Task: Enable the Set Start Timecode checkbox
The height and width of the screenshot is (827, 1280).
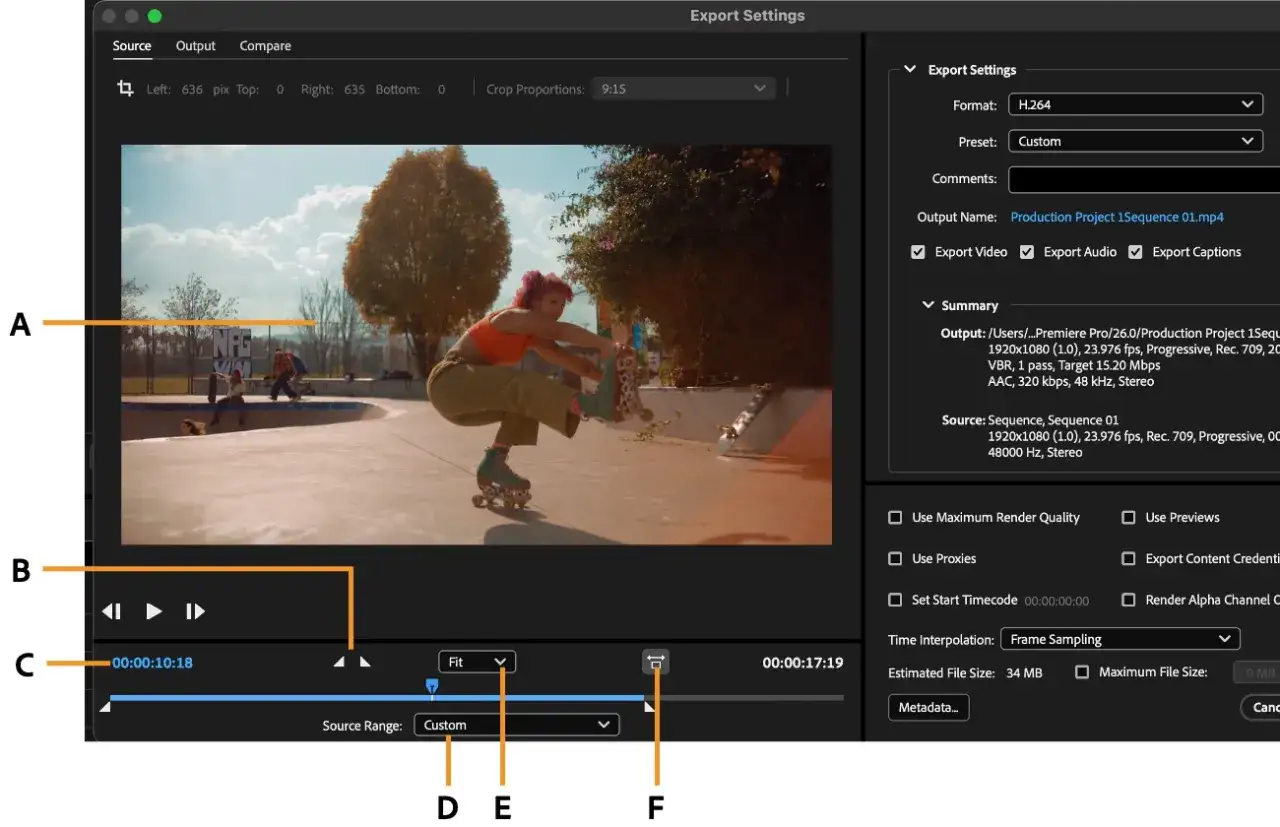Action: click(x=895, y=600)
